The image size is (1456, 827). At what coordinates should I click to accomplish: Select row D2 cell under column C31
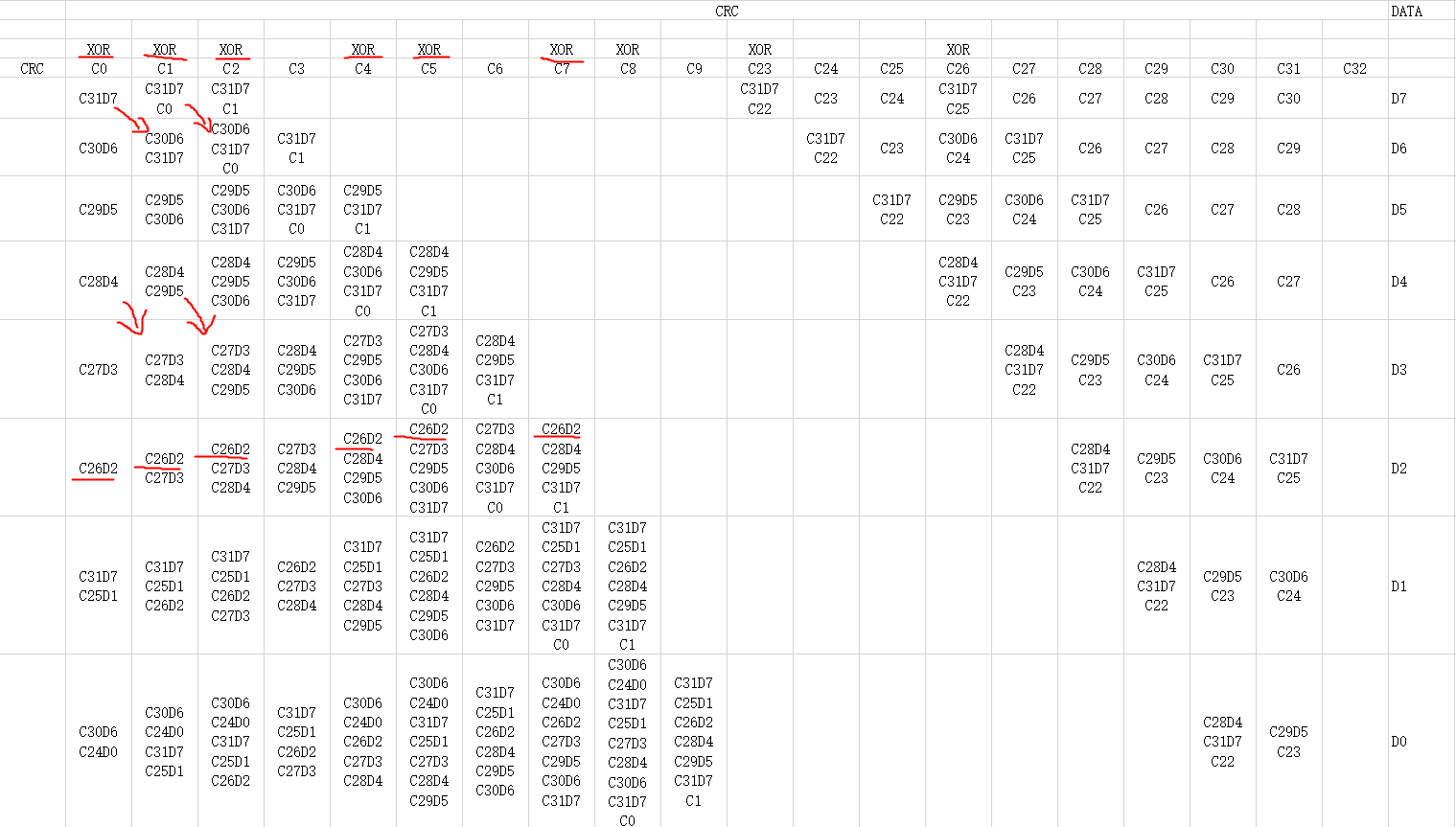tap(1289, 468)
